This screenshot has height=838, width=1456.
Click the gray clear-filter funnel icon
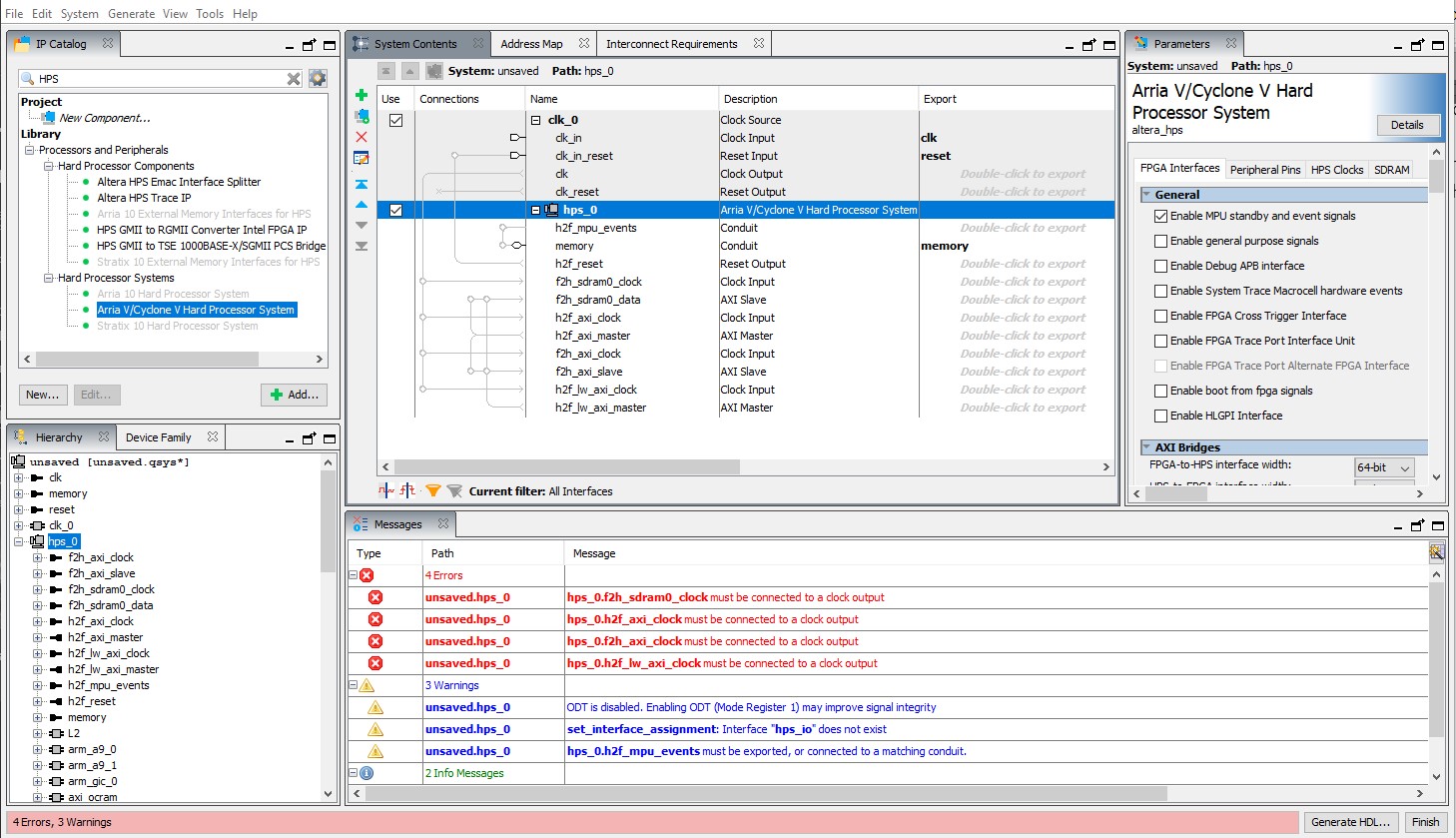click(x=454, y=490)
